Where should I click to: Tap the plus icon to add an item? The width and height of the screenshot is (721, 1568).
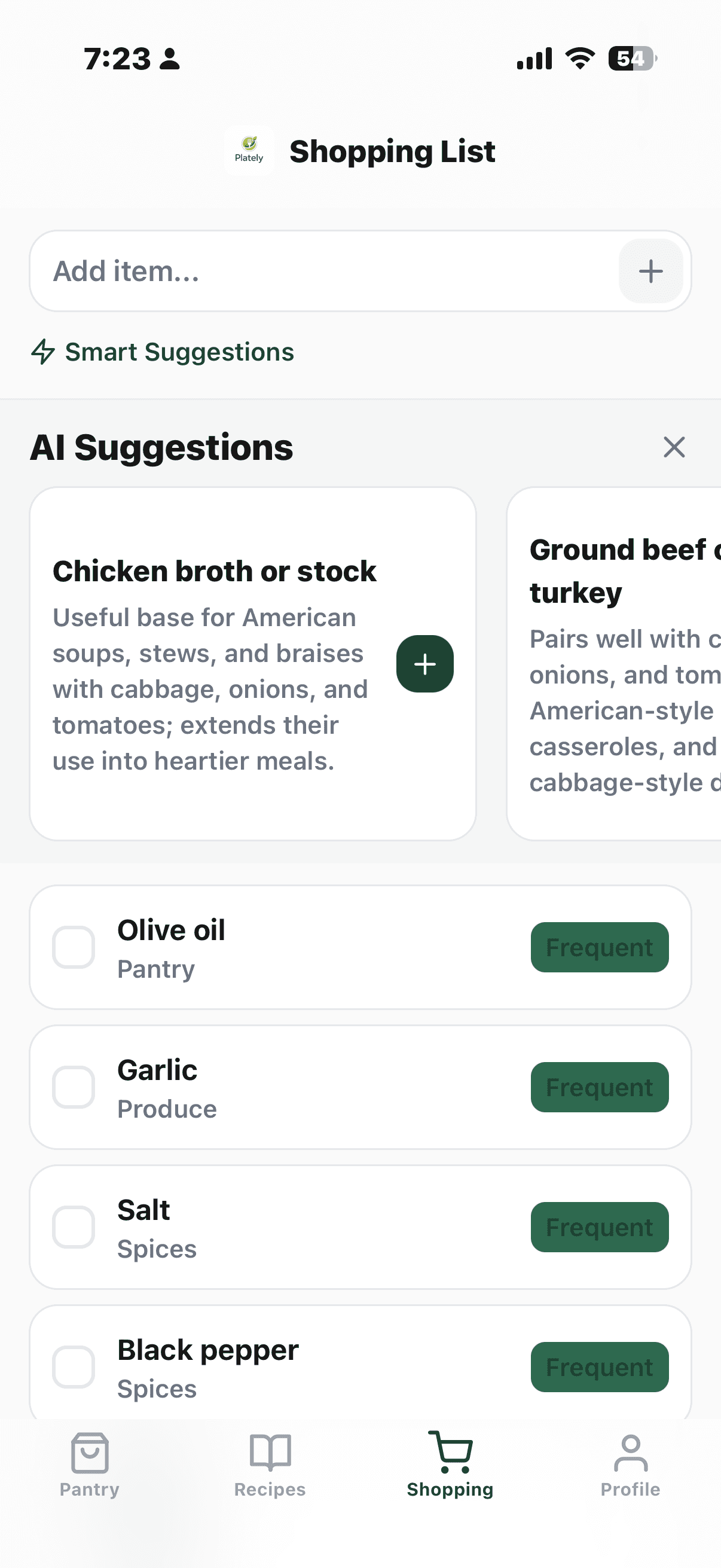[x=650, y=271]
